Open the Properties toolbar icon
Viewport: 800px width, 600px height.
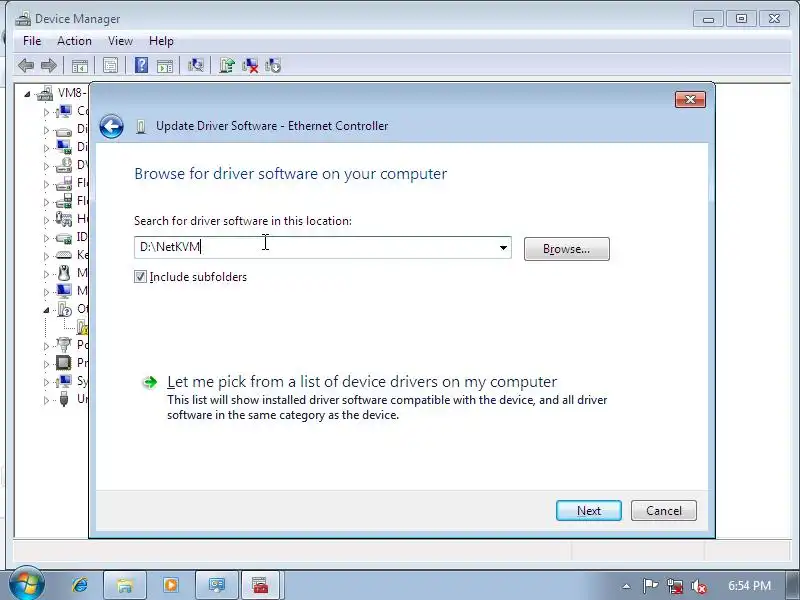pyautogui.click(x=110, y=65)
